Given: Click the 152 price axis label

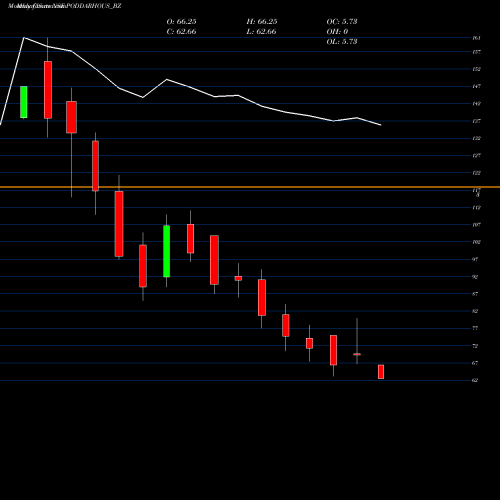Looking at the screenshot, I should pyautogui.click(x=477, y=69).
